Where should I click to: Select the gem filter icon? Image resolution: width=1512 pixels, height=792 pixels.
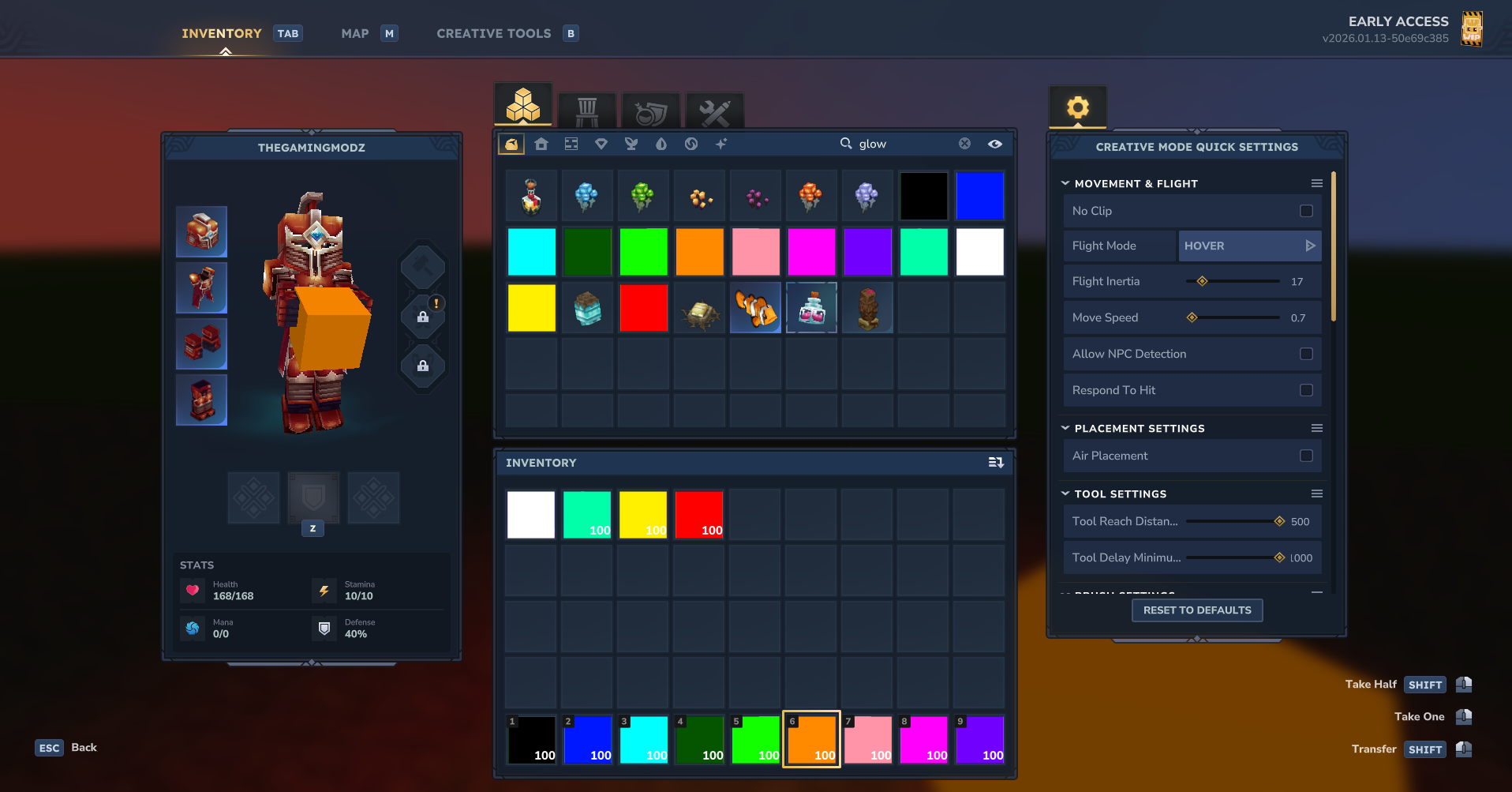coord(601,144)
